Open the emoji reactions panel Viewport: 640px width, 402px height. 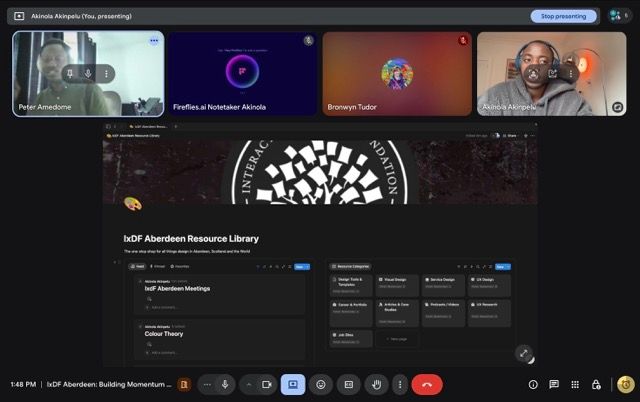click(321, 384)
